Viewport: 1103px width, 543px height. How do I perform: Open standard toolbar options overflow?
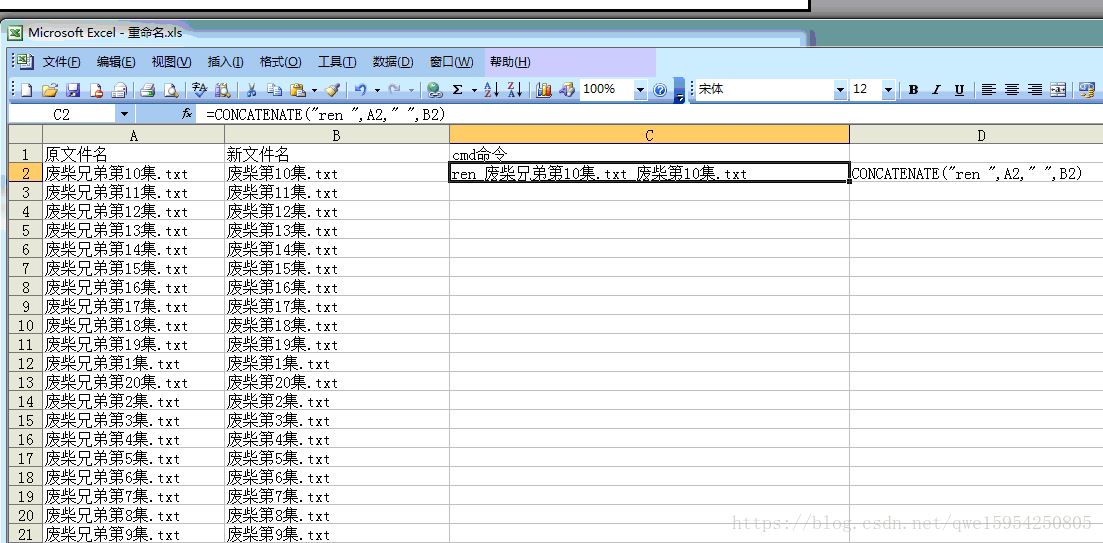pos(679,91)
